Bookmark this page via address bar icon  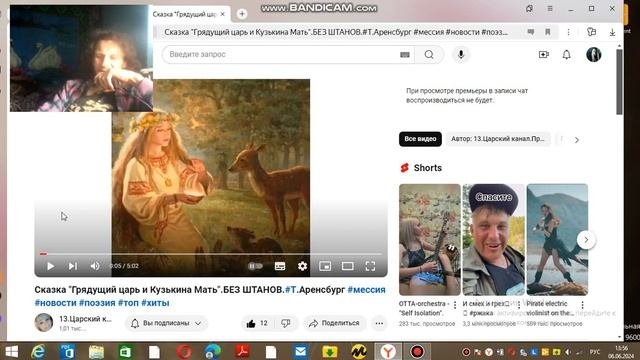coord(548,32)
